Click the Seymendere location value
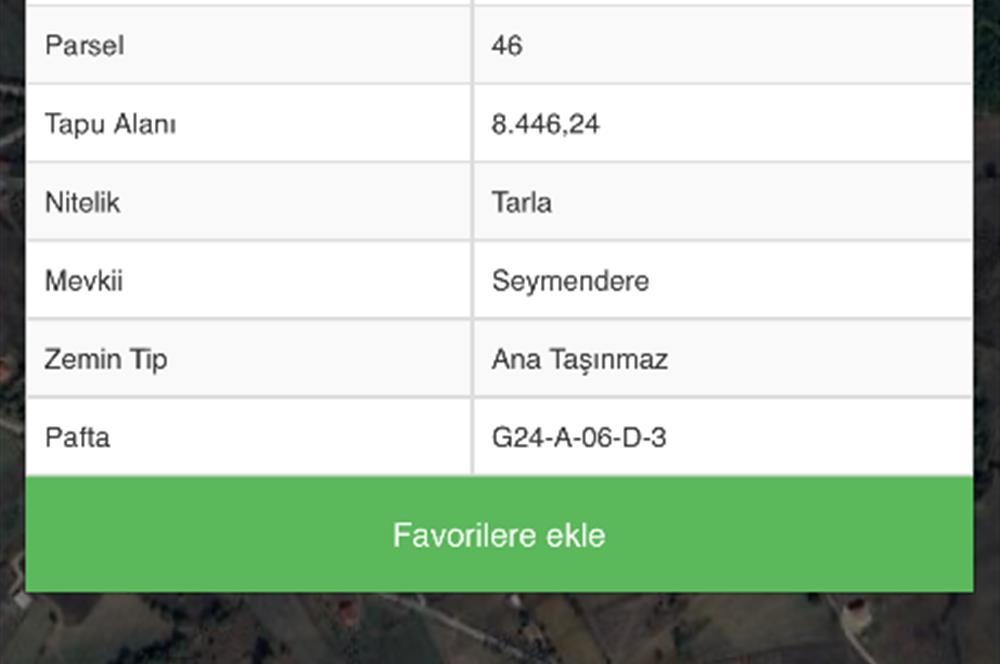1000x664 pixels. click(x=570, y=281)
